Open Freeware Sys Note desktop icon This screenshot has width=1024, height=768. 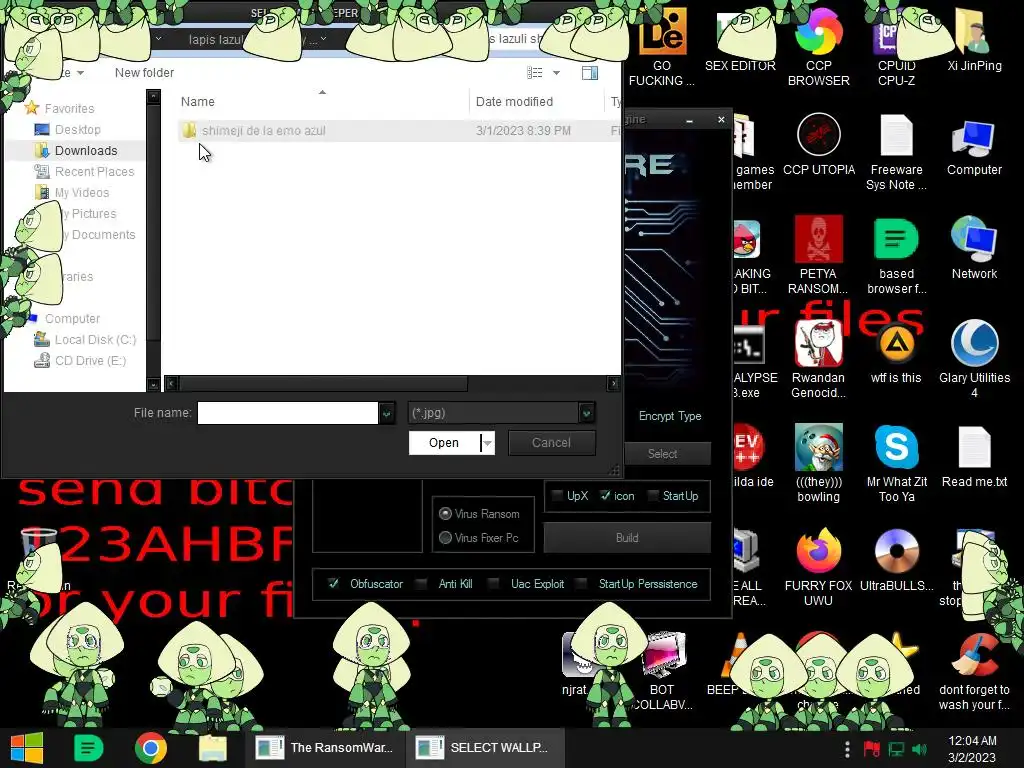(896, 152)
